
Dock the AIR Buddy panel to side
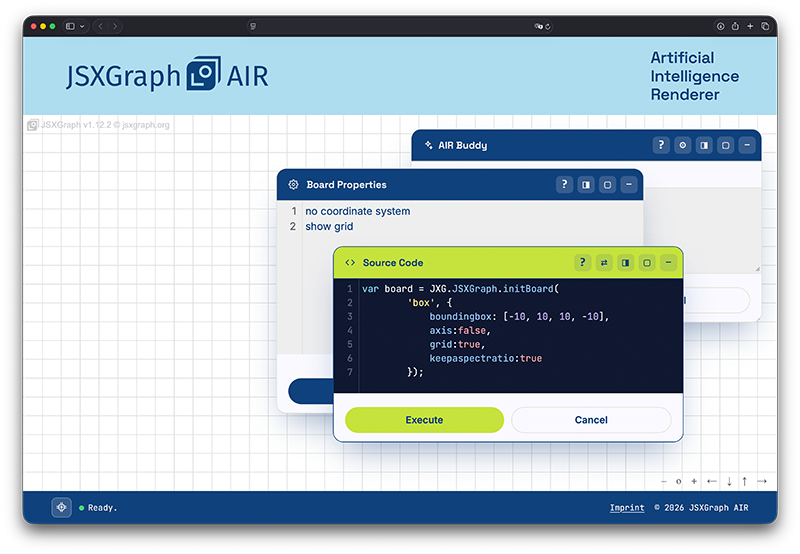coord(704,145)
